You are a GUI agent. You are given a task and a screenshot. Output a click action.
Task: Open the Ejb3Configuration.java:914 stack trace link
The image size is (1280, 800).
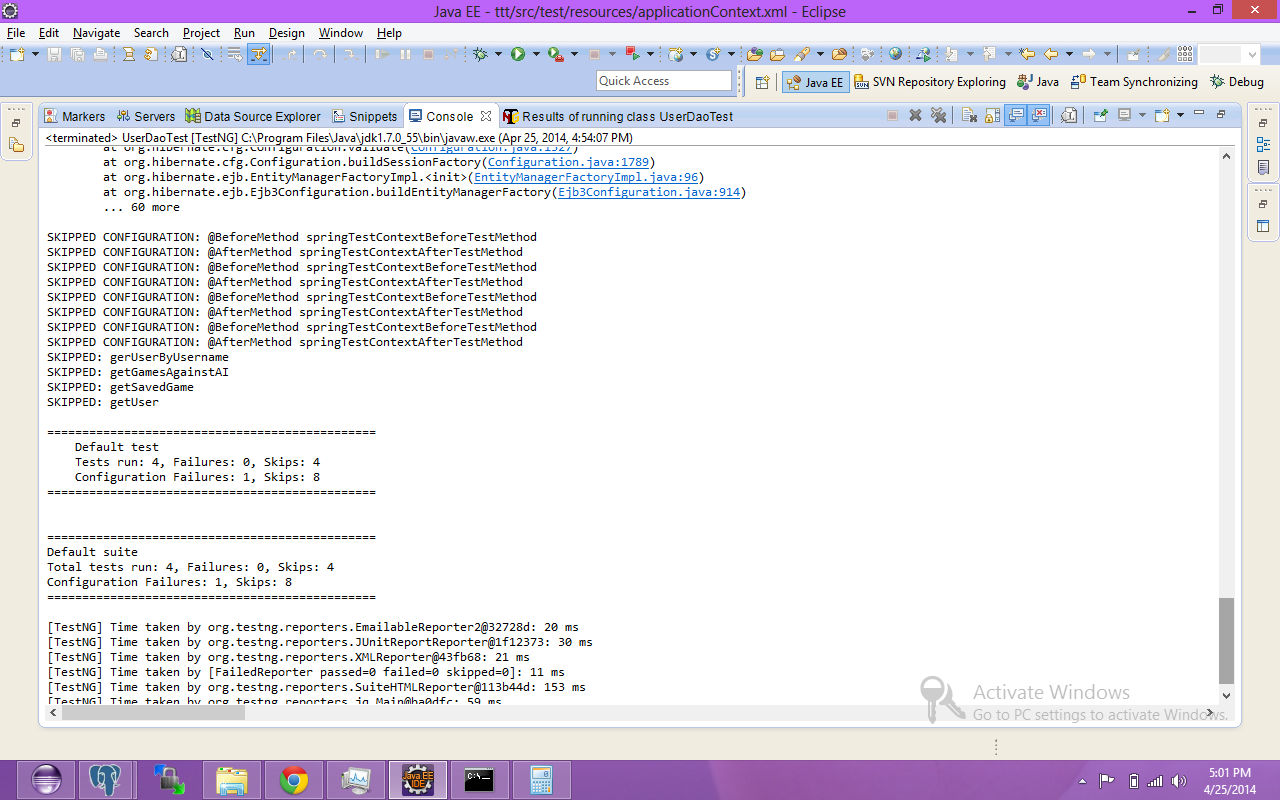648,192
